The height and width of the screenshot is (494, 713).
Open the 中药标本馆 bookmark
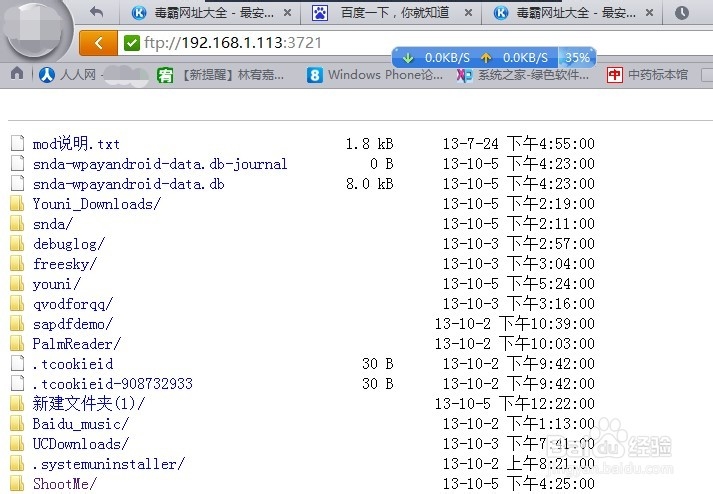[x=647, y=75]
